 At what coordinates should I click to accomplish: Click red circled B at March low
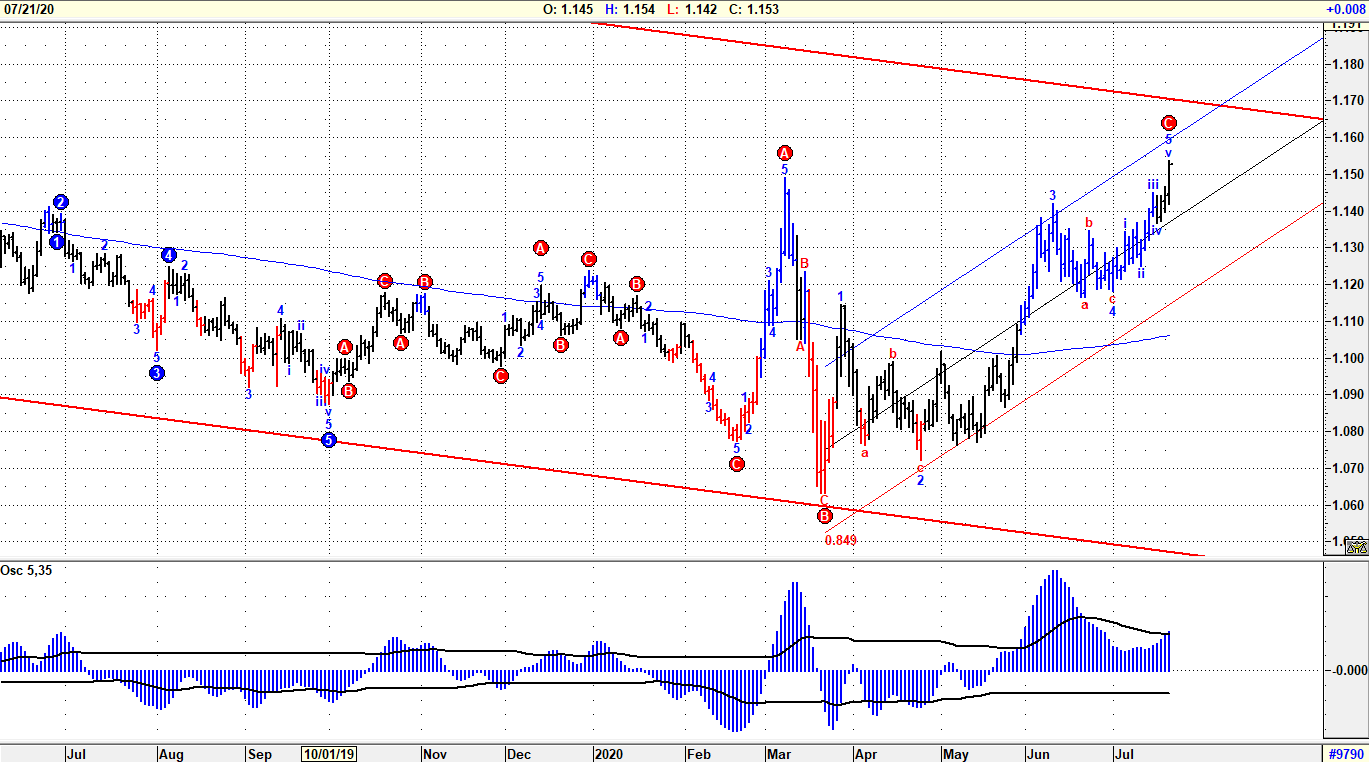click(x=824, y=516)
